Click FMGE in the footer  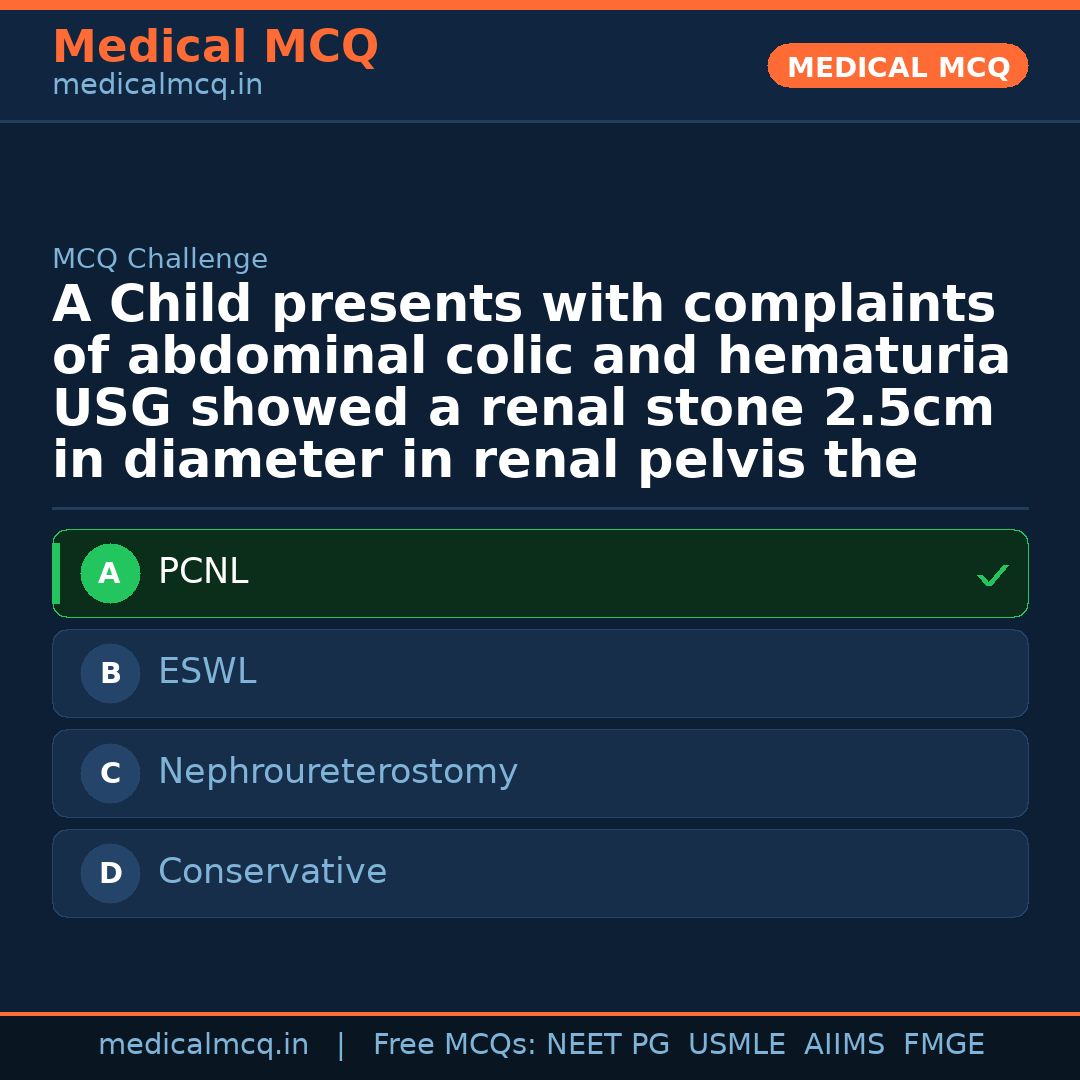943,1045
